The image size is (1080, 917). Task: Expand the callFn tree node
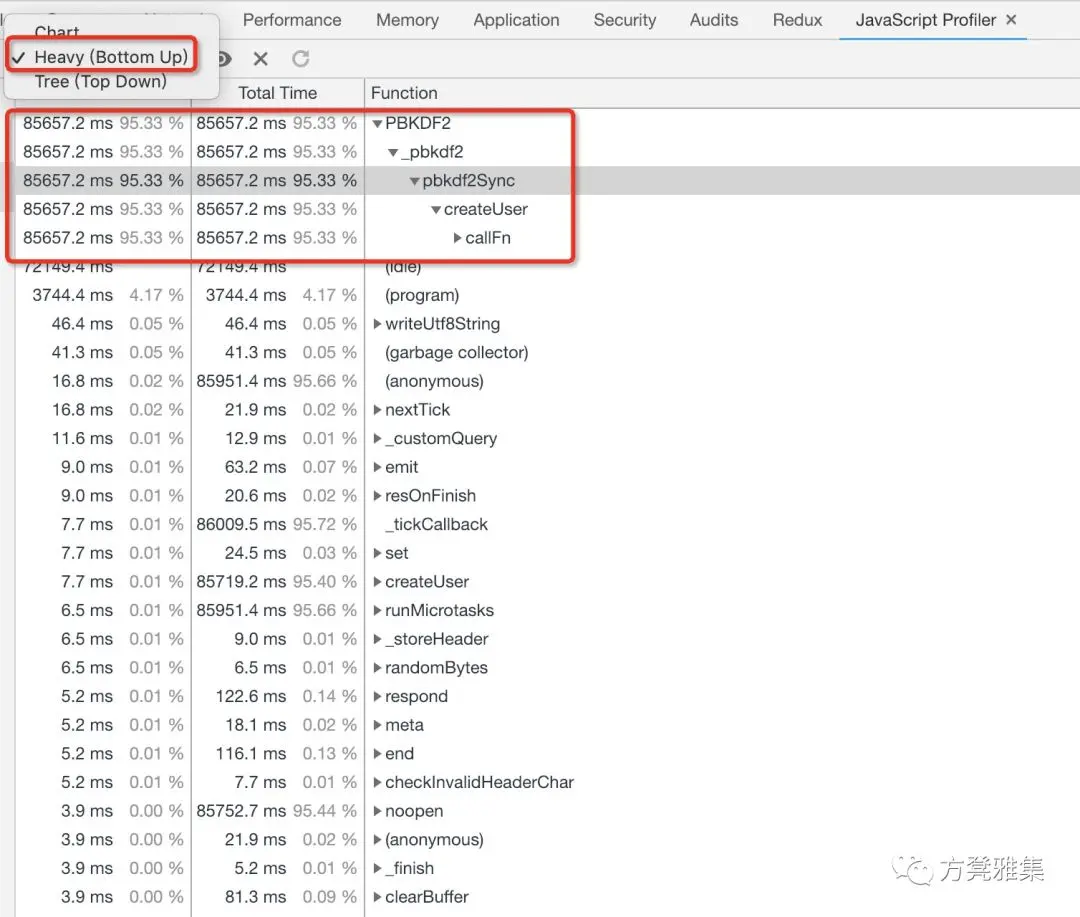click(x=457, y=238)
